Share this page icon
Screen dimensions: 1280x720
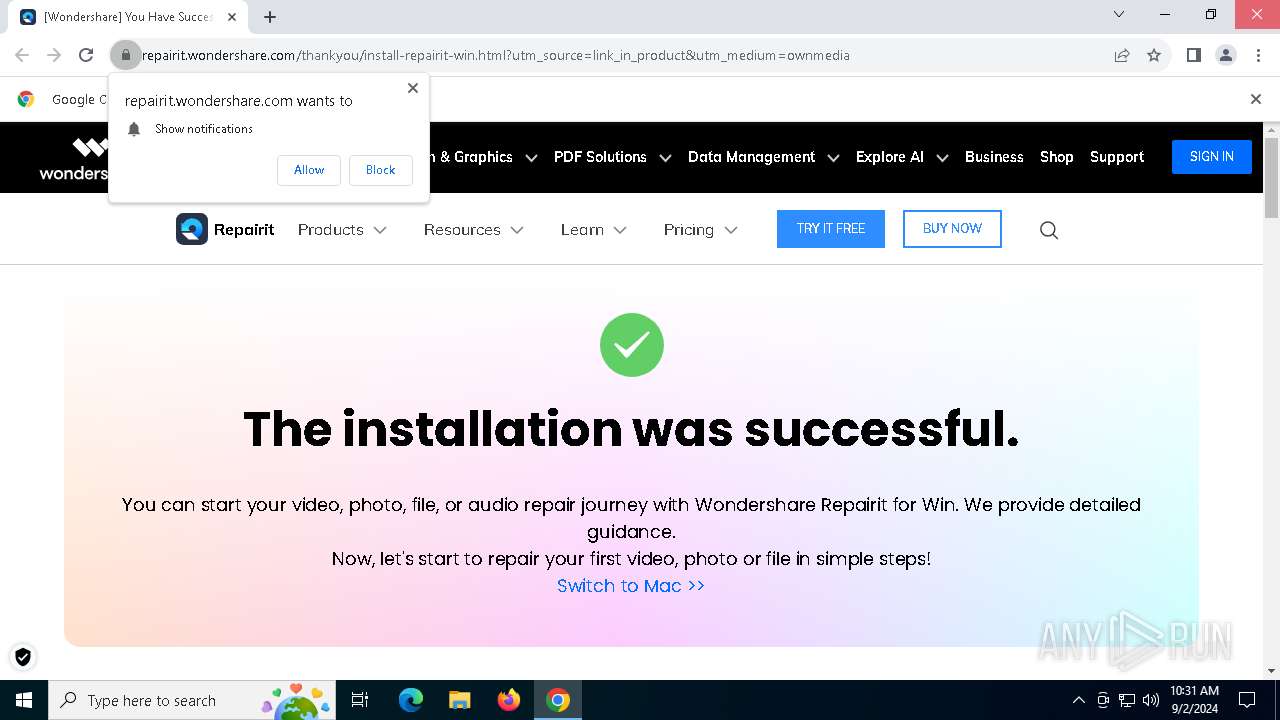(x=1122, y=56)
